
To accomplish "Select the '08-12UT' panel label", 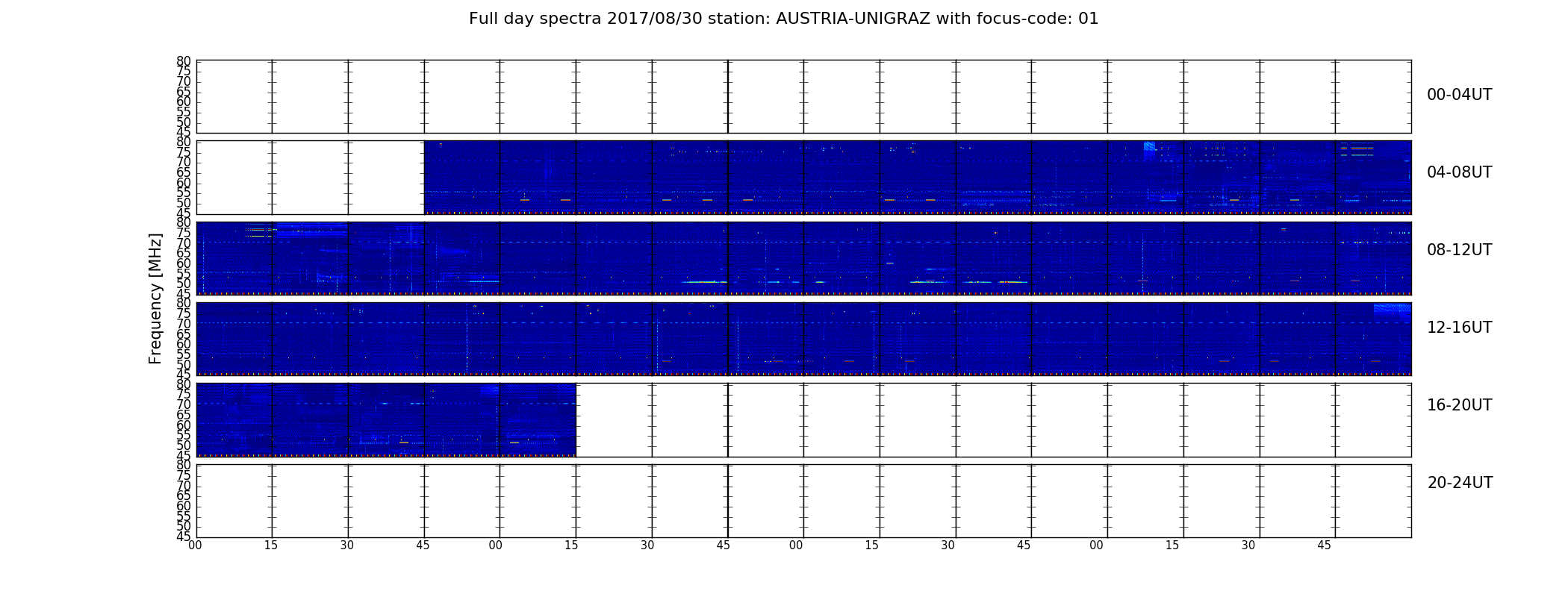I will (x=1459, y=250).
